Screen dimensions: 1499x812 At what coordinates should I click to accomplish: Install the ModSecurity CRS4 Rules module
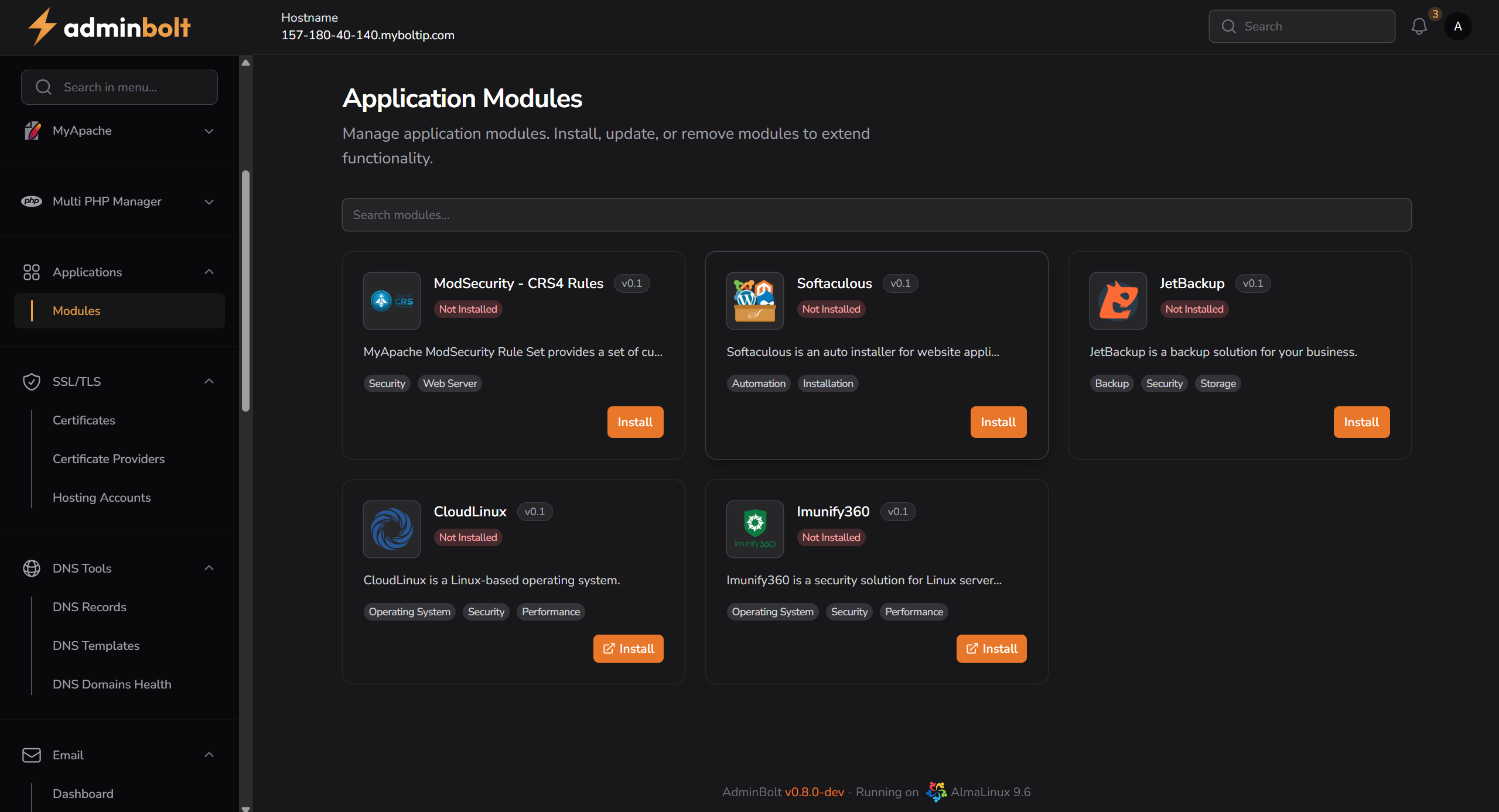(x=634, y=422)
